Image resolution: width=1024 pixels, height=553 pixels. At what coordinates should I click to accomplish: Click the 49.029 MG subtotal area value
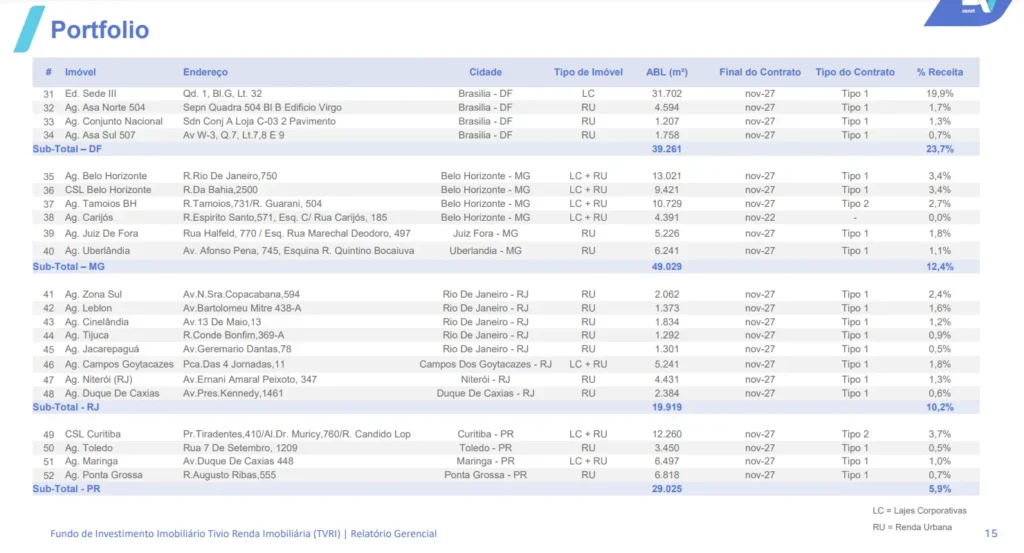coord(666,266)
